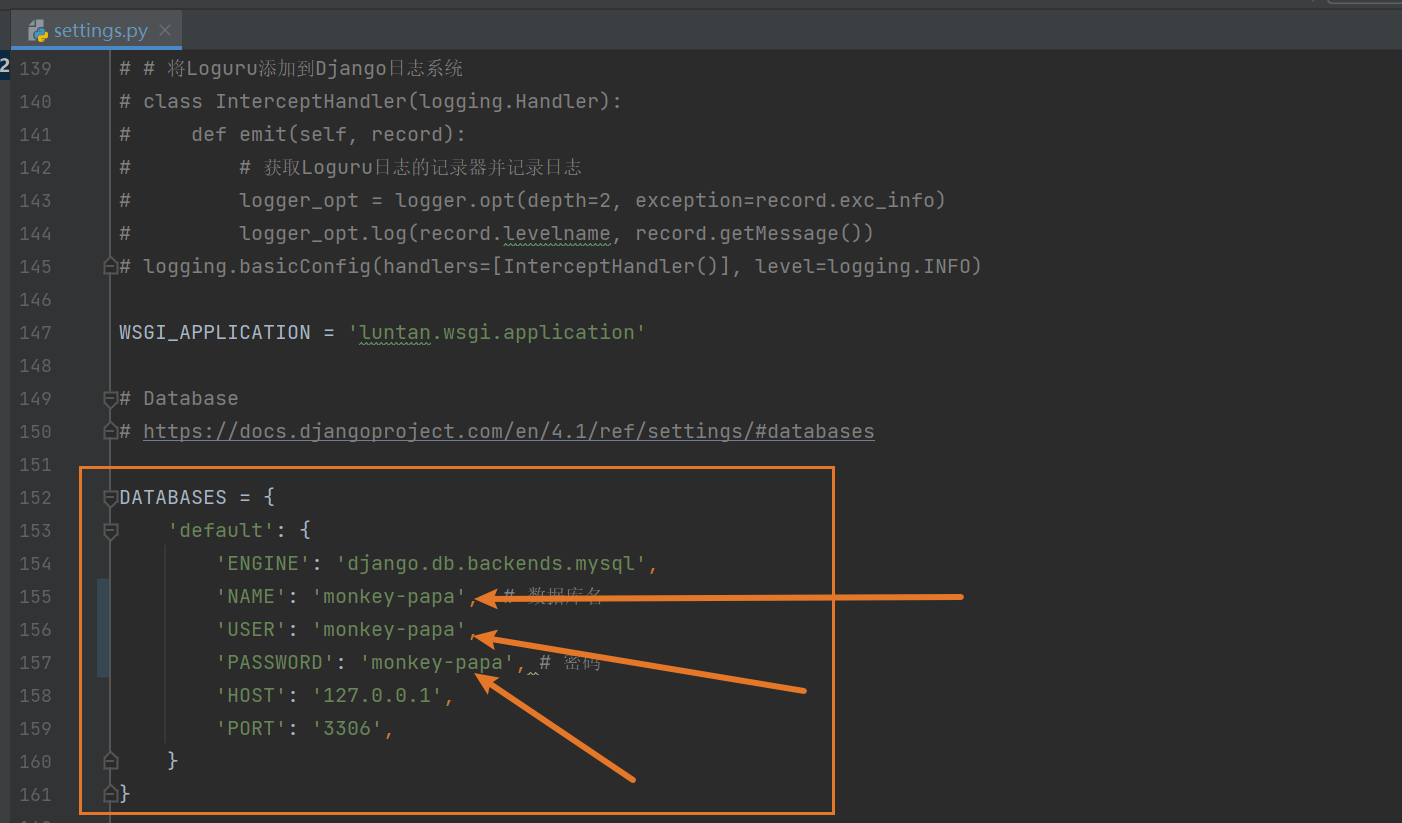Close the settings.py tab
This screenshot has height=823, width=1402.
click(165, 31)
